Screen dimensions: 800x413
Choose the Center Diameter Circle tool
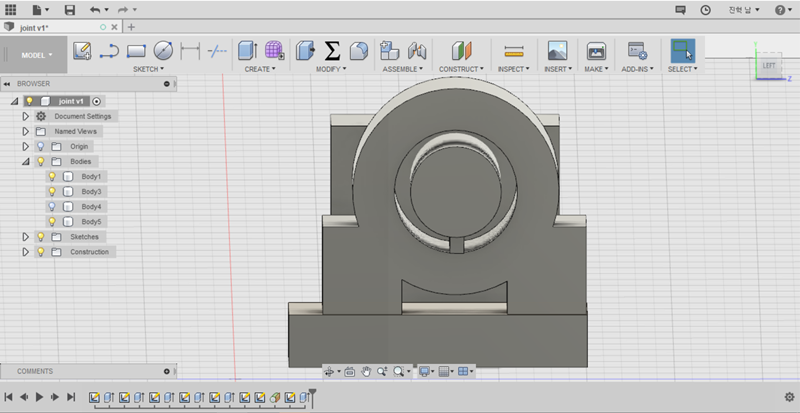click(163, 50)
